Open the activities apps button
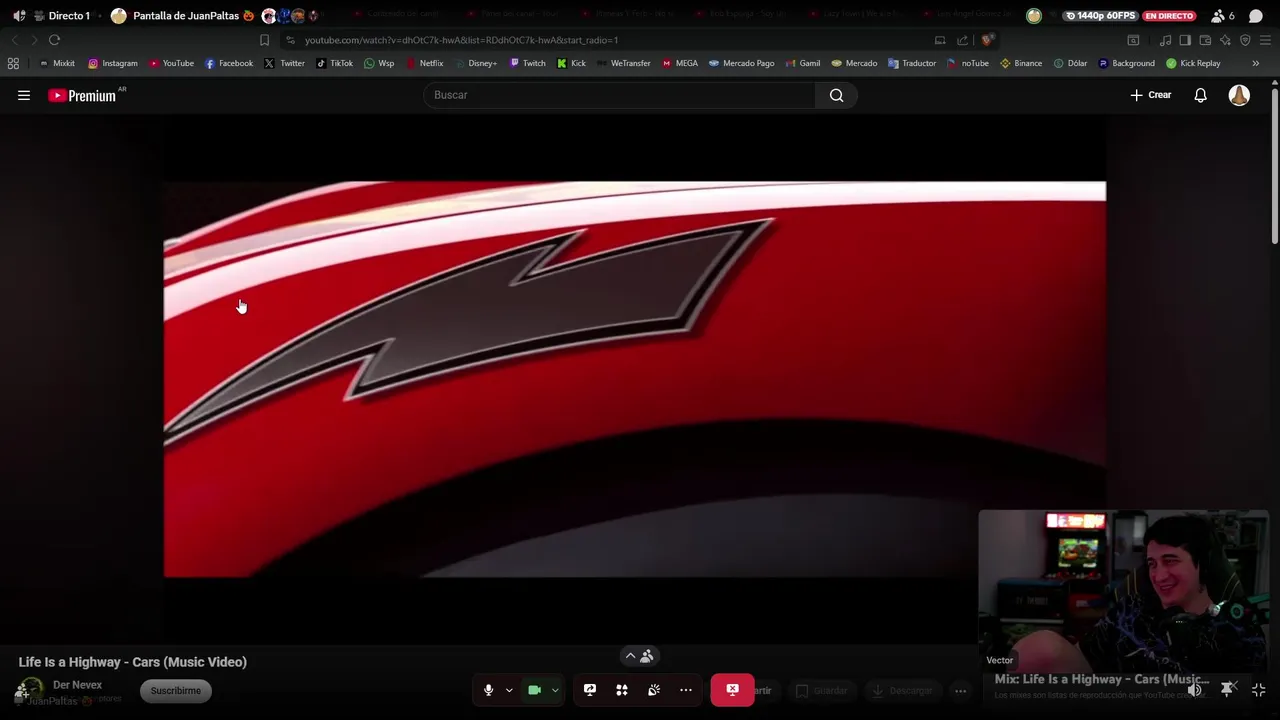1280x720 pixels. point(622,690)
